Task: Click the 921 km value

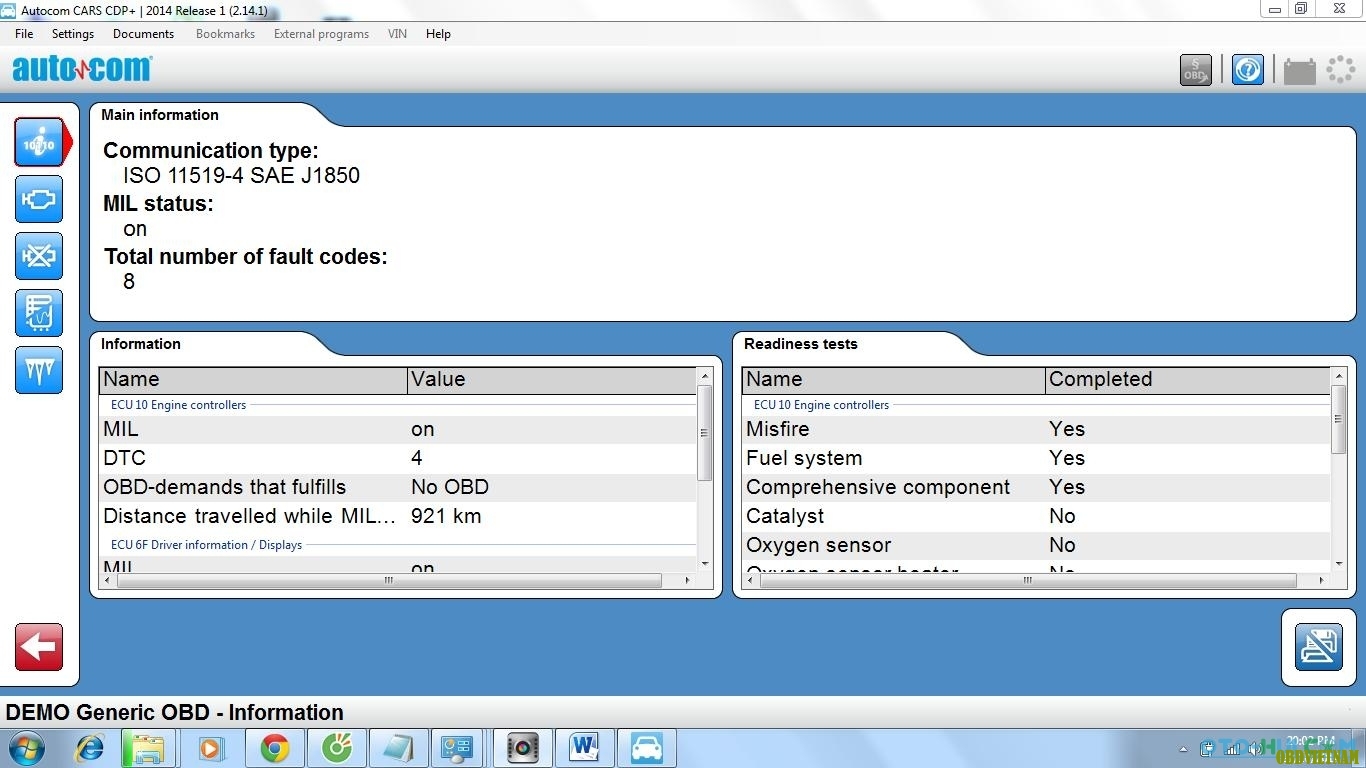Action: (x=446, y=516)
